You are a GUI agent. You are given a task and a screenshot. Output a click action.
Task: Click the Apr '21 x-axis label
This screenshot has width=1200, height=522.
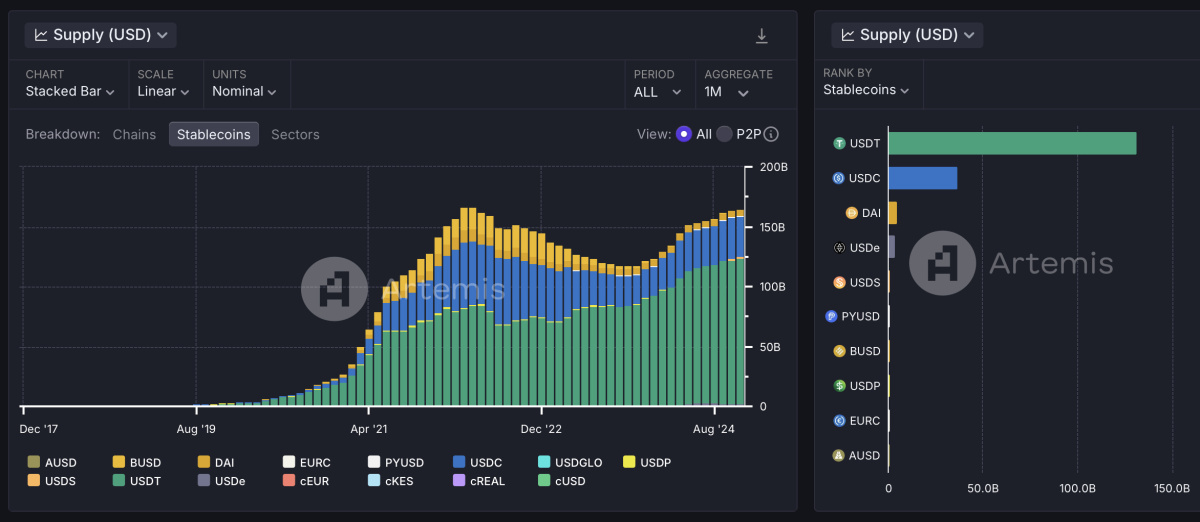point(369,429)
